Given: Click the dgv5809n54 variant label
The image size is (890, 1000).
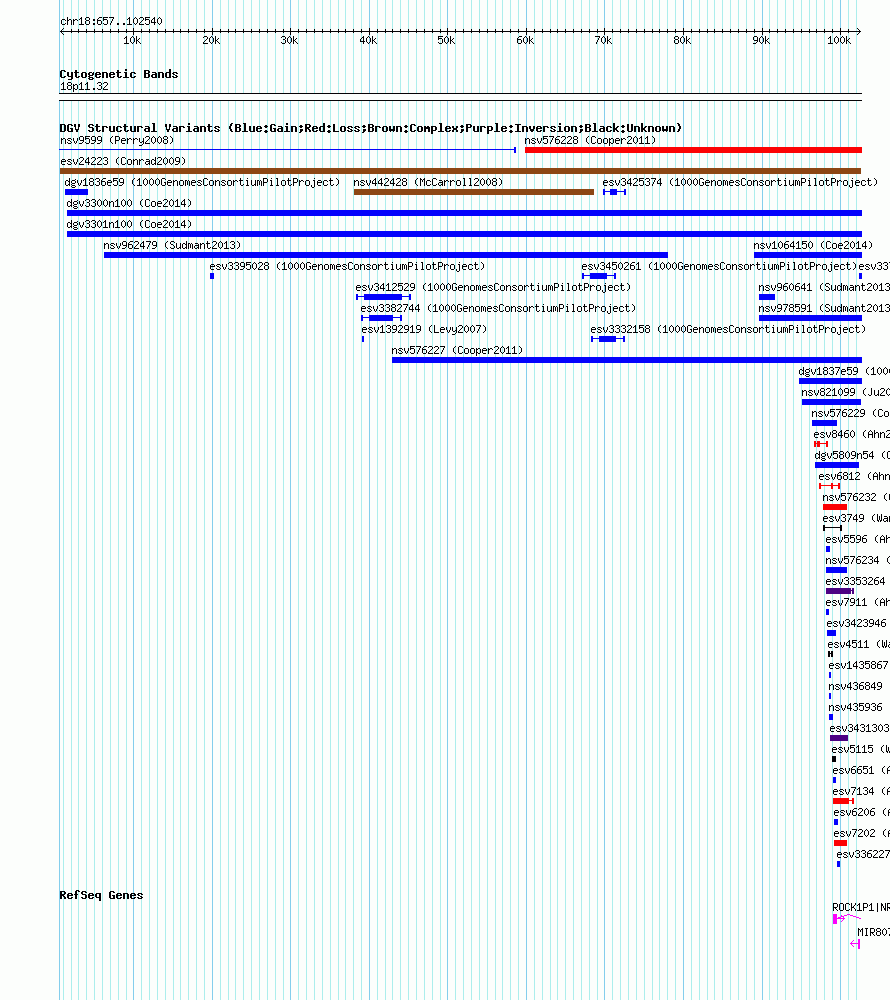Looking at the screenshot, I should point(852,456).
